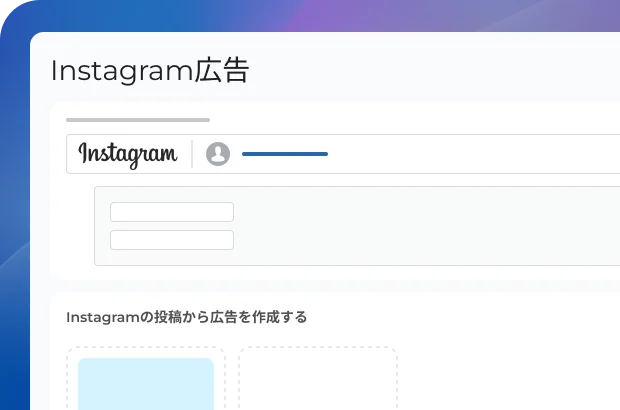Click the Instagramの投稿から広告を作成する heading
The width and height of the screenshot is (620, 410).
tap(186, 317)
